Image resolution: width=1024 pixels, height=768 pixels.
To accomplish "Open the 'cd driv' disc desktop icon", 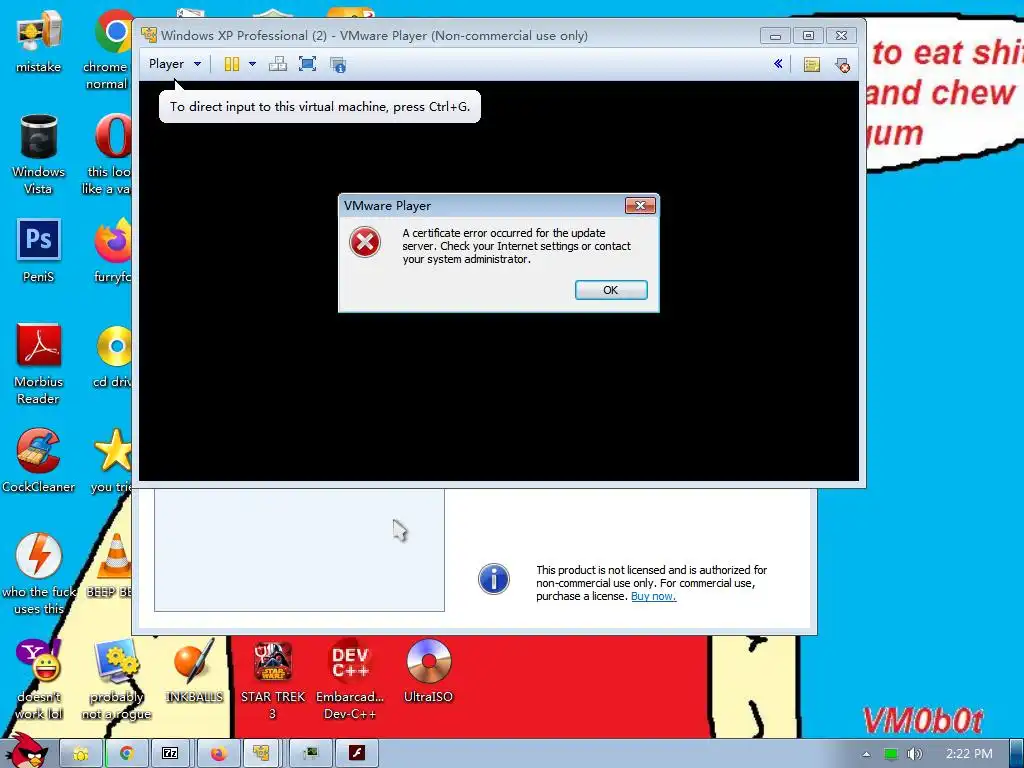I will pyautogui.click(x=114, y=357).
